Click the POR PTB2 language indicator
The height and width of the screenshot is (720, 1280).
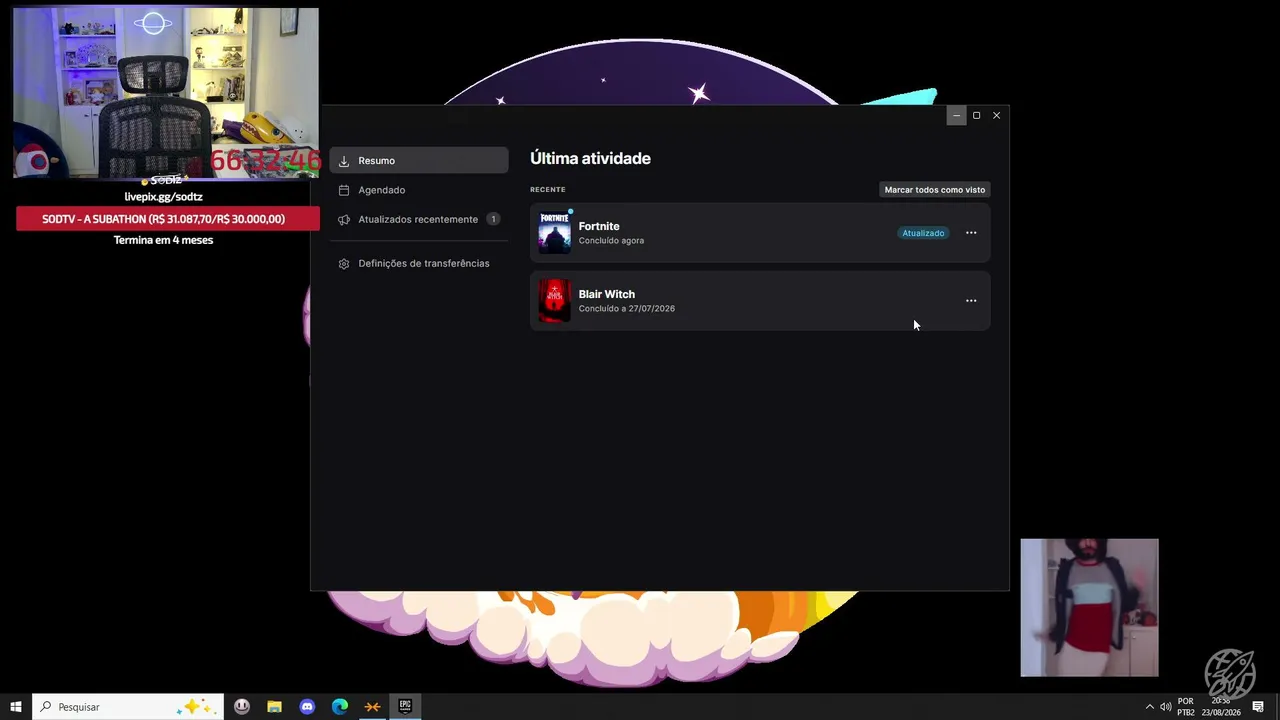[x=1186, y=707]
